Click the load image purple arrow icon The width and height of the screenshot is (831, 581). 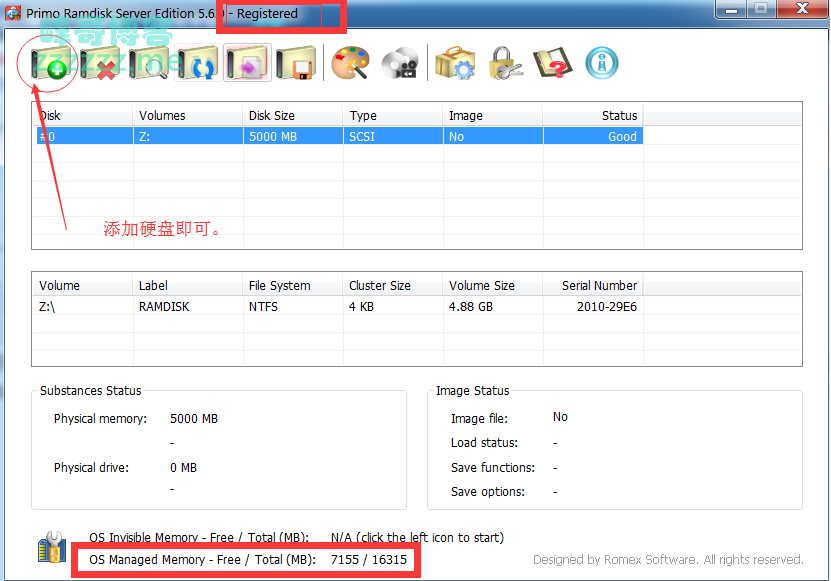click(x=247, y=65)
